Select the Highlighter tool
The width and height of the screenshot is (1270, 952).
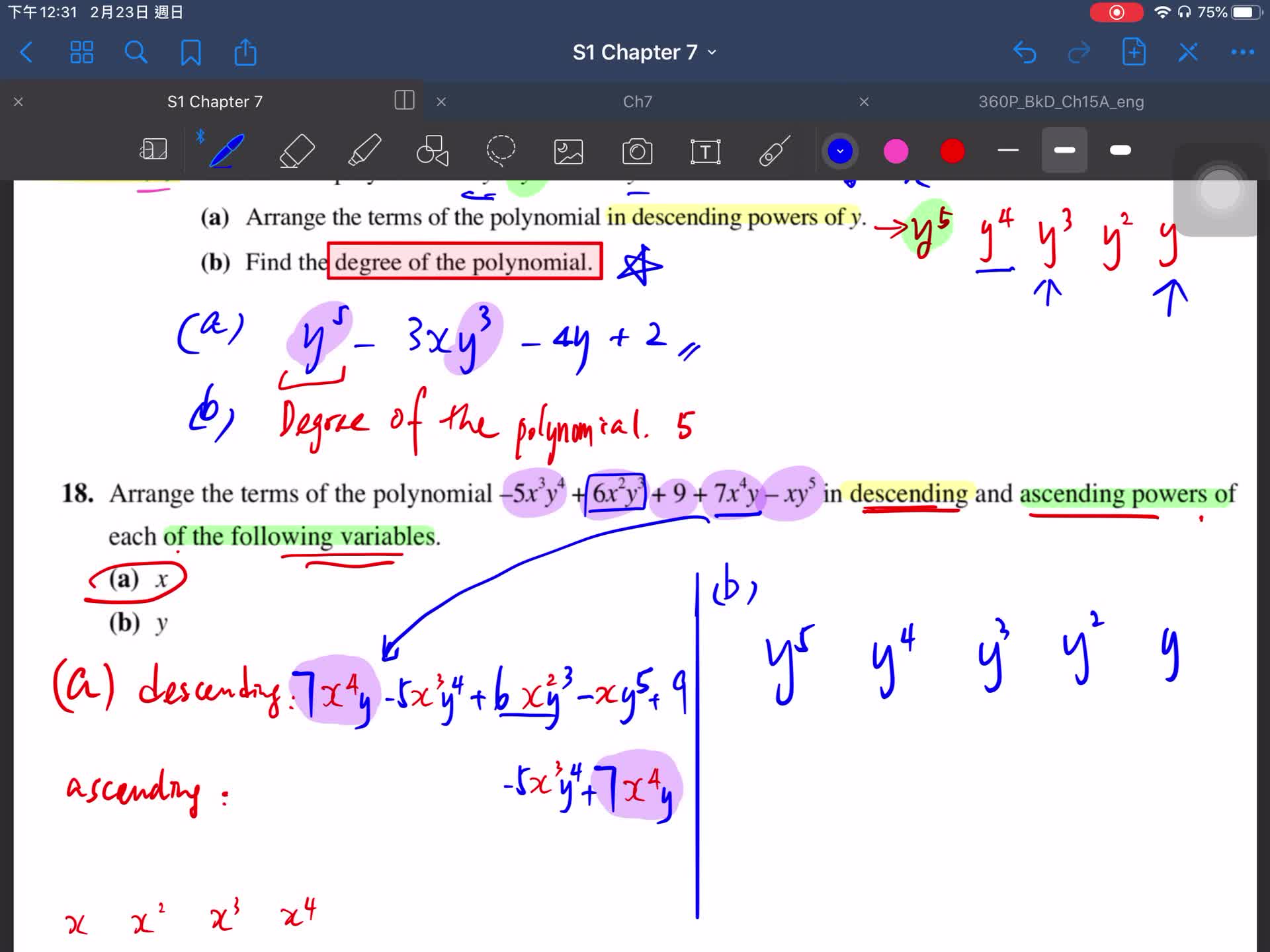pos(364,151)
